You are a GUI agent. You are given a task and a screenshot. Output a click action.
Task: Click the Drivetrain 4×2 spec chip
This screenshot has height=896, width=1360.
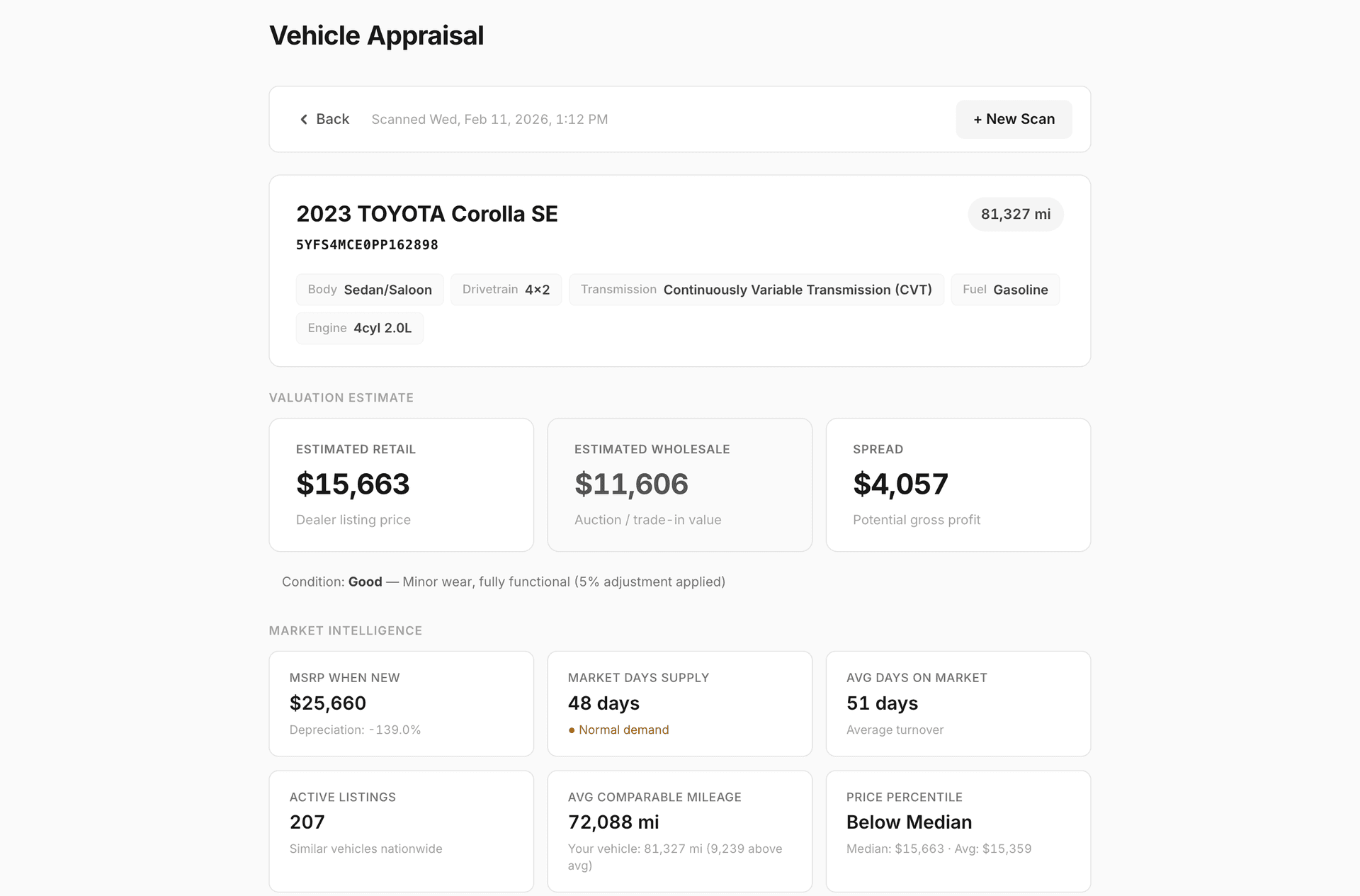(506, 289)
